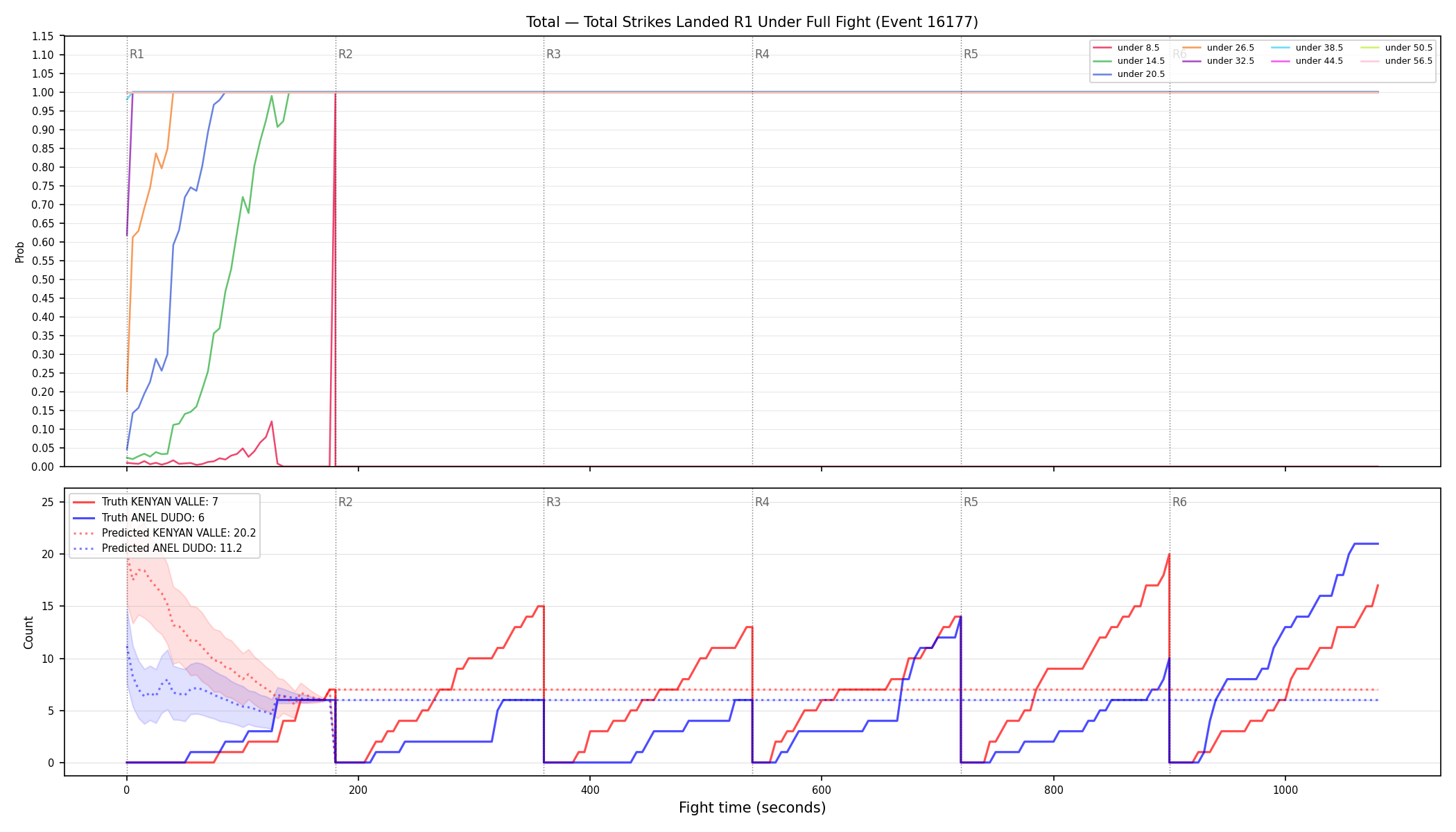The width and height of the screenshot is (1456, 832).
Task: Click the "Fight time (seconds)" axis label
Action: coord(752,808)
